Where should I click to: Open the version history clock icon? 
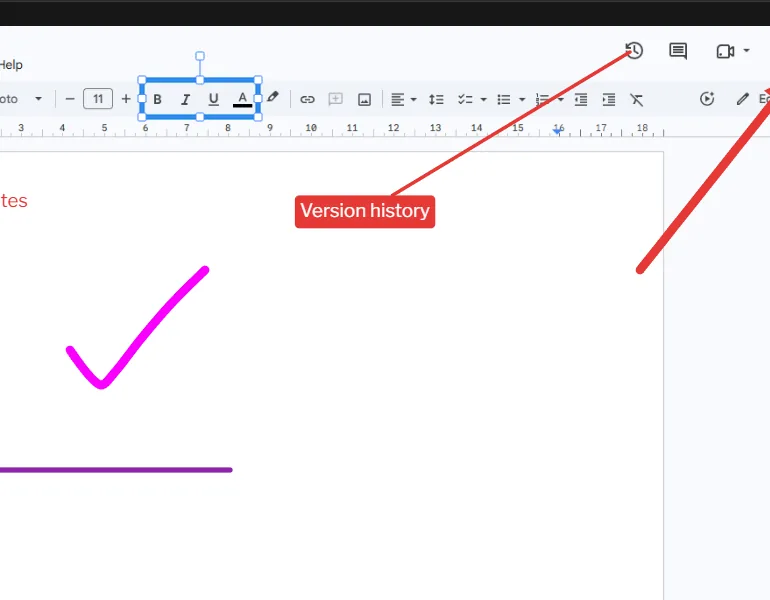pos(634,51)
